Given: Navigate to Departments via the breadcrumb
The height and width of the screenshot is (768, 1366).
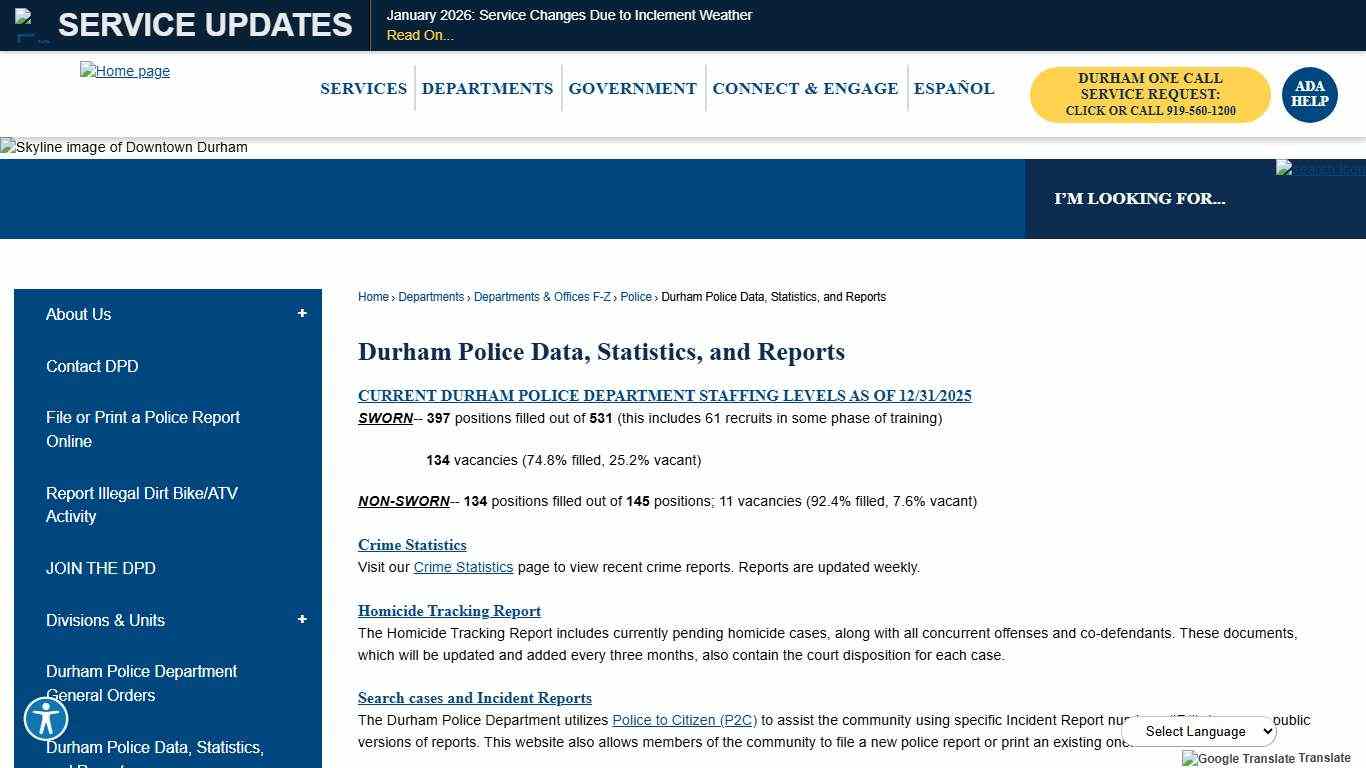Looking at the screenshot, I should click(431, 296).
